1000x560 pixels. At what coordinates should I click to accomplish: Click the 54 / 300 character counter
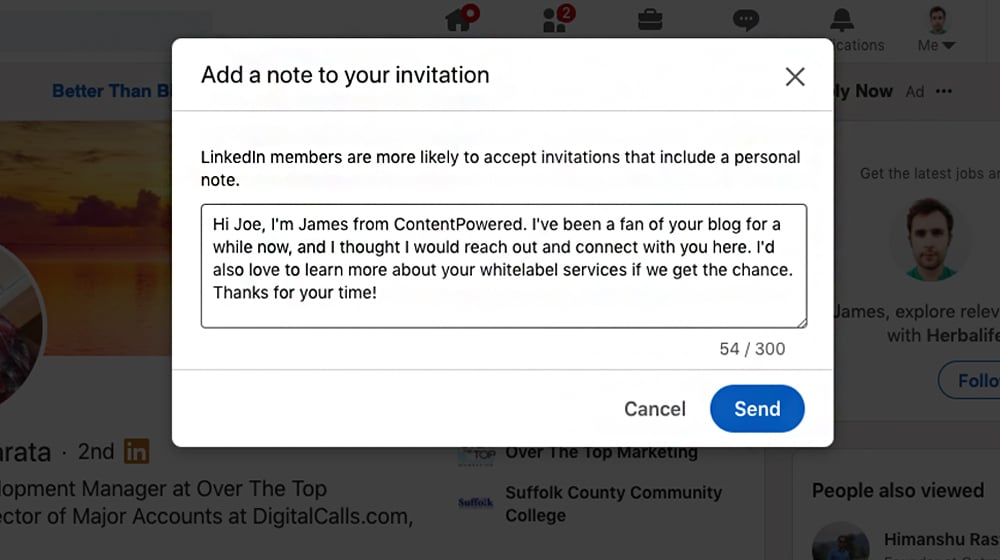tap(752, 349)
